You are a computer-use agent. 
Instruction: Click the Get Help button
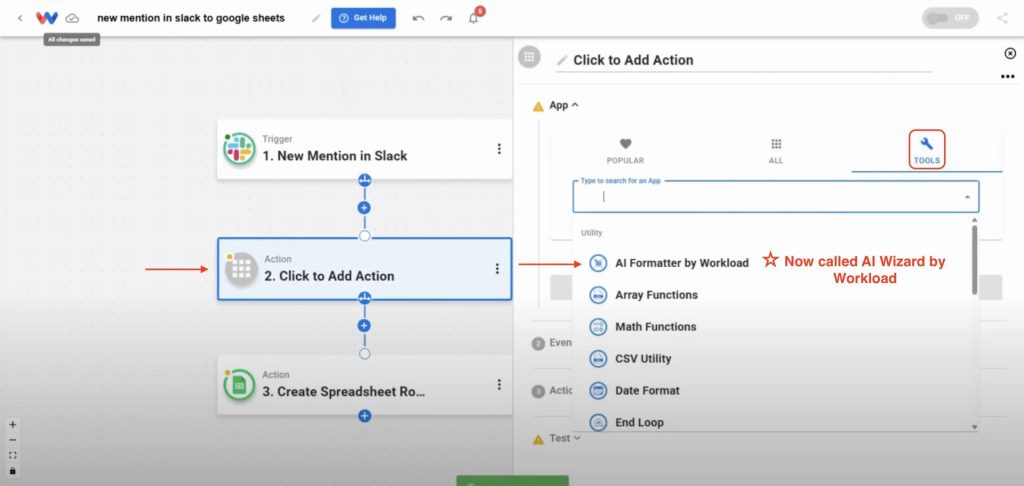(363, 18)
